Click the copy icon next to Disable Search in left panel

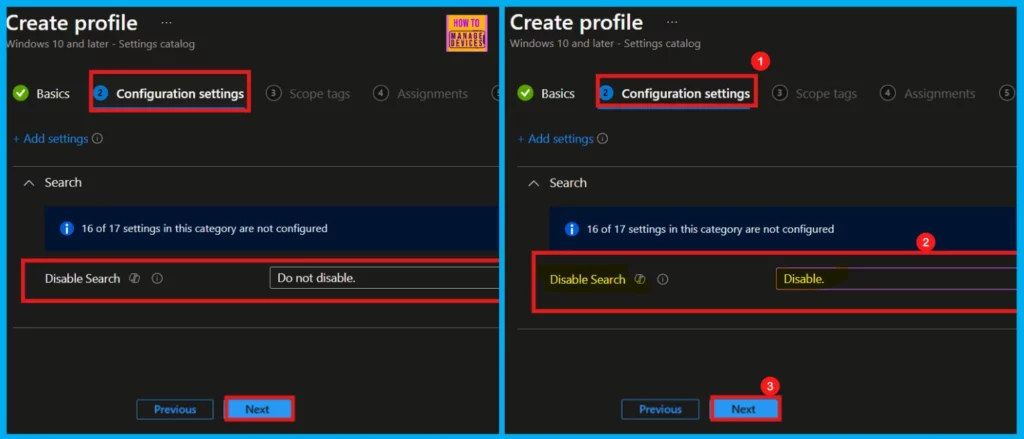[x=135, y=278]
